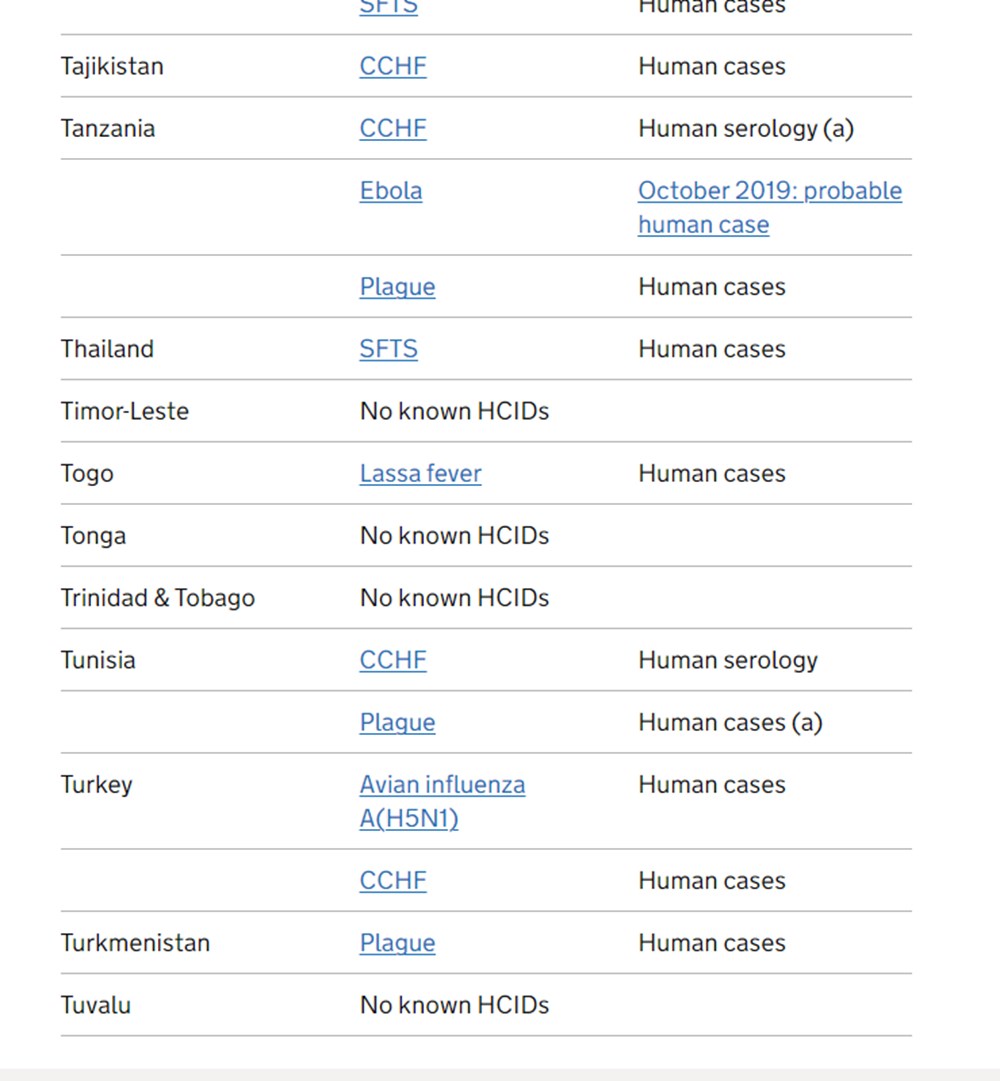Open the CCHF link under Turkey
The image size is (1000, 1081).
(x=393, y=881)
